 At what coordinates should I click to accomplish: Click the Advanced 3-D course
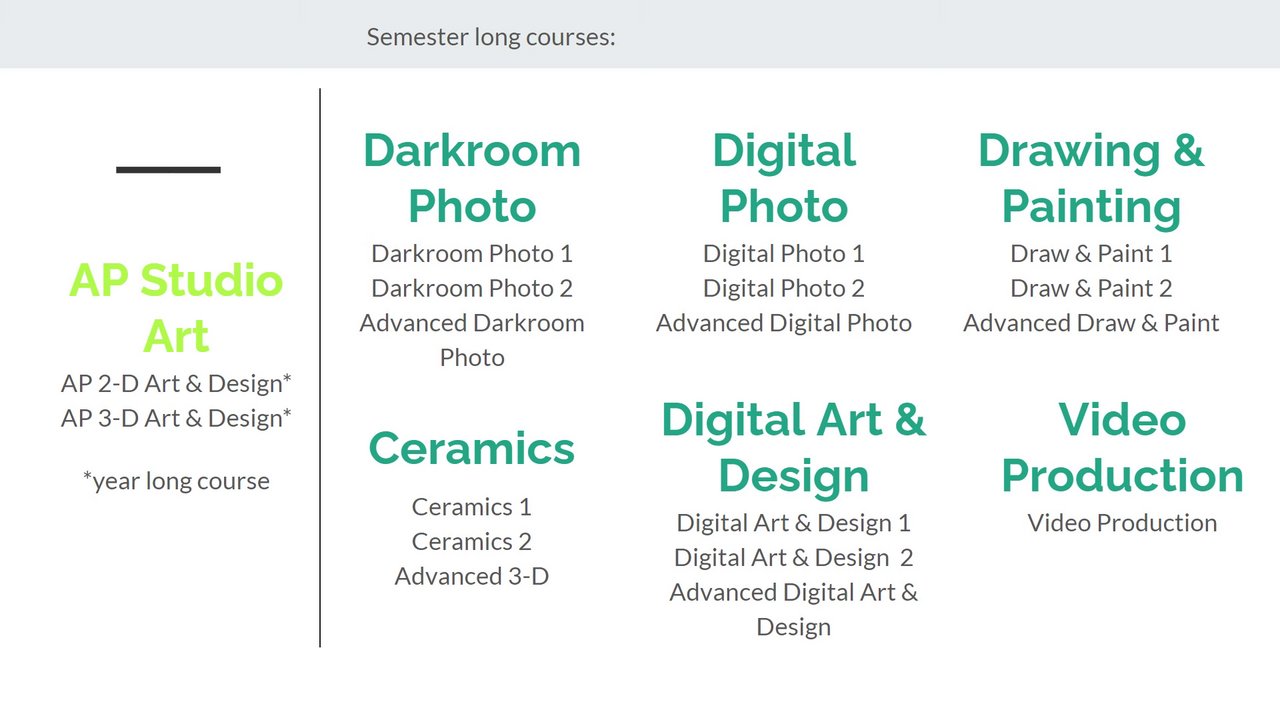pyautogui.click(x=471, y=576)
